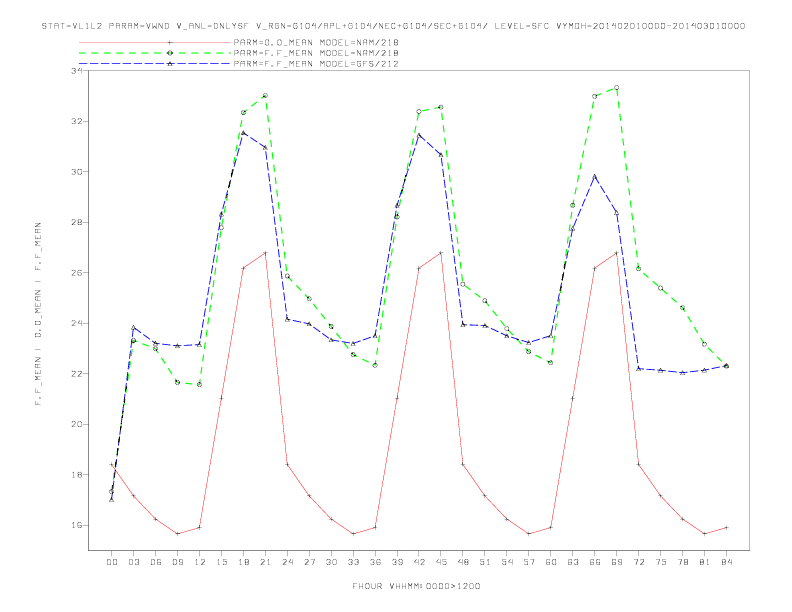Image resolution: width=792 pixels, height=612 pixels.
Task: Click y-axis tick label 26
Action: [x=77, y=273]
